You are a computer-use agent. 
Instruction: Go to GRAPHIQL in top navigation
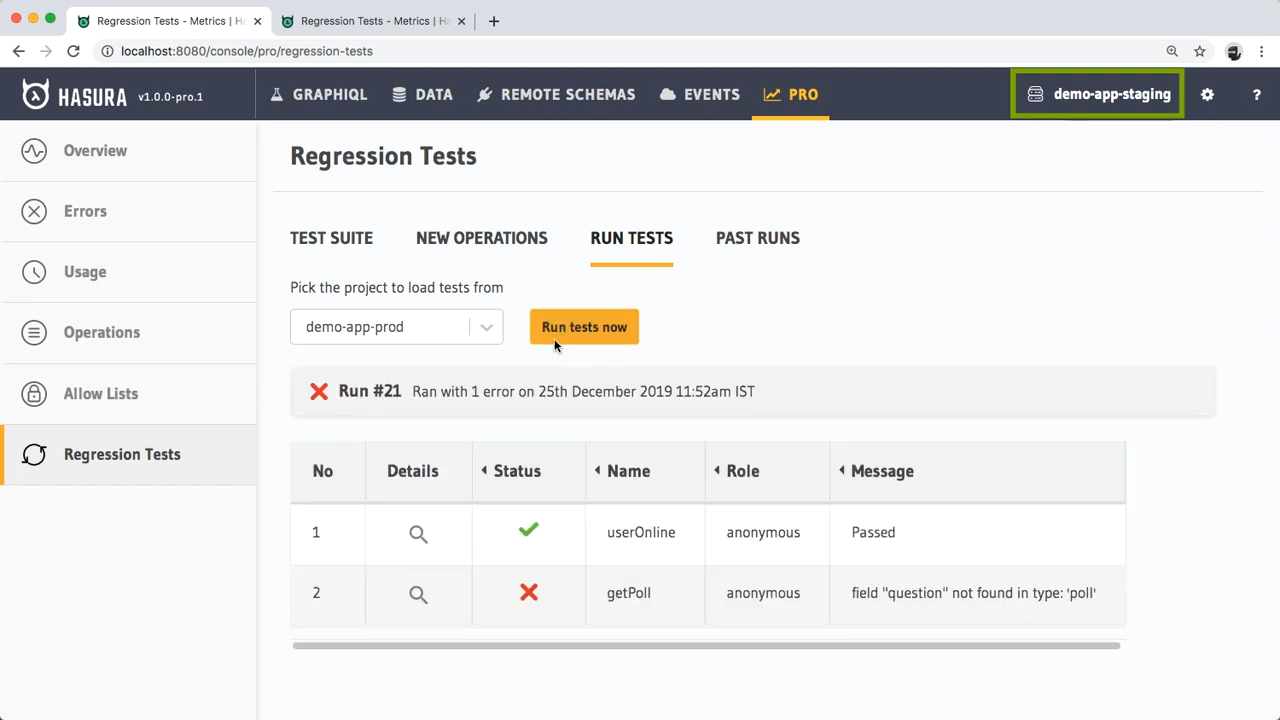[319, 94]
